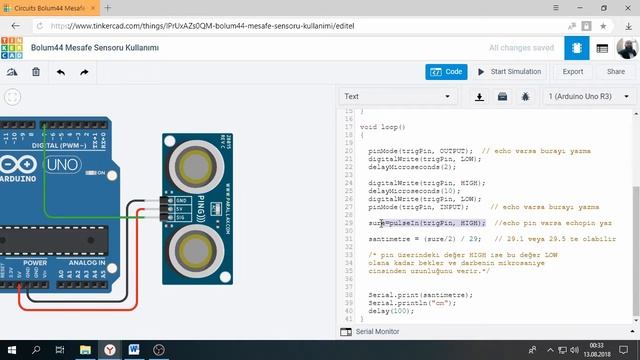This screenshot has width=640, height=360.
Task: Download the code with arrow icon
Action: pyautogui.click(x=480, y=97)
